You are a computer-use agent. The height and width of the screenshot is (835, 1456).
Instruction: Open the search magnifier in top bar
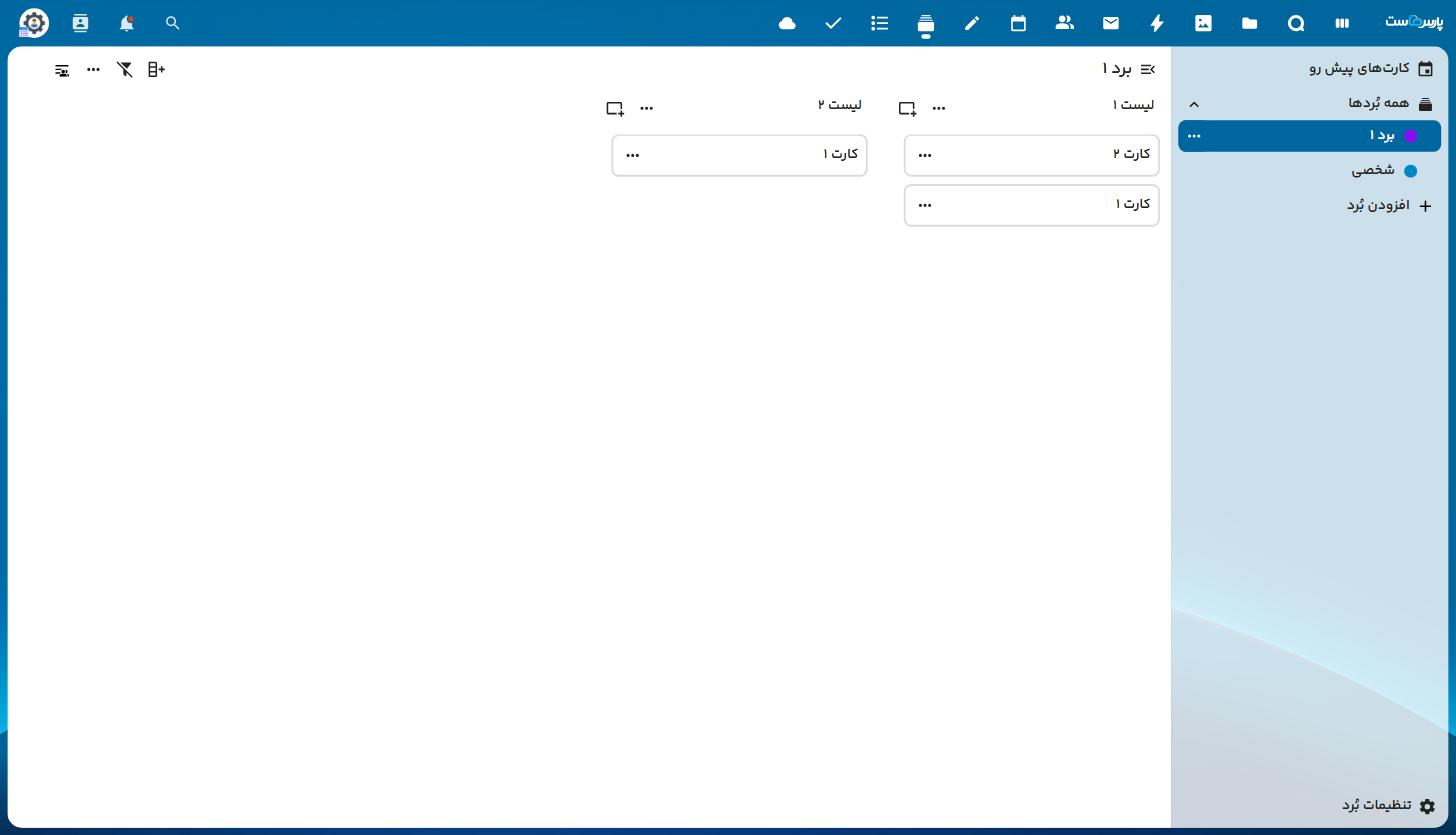coord(172,23)
